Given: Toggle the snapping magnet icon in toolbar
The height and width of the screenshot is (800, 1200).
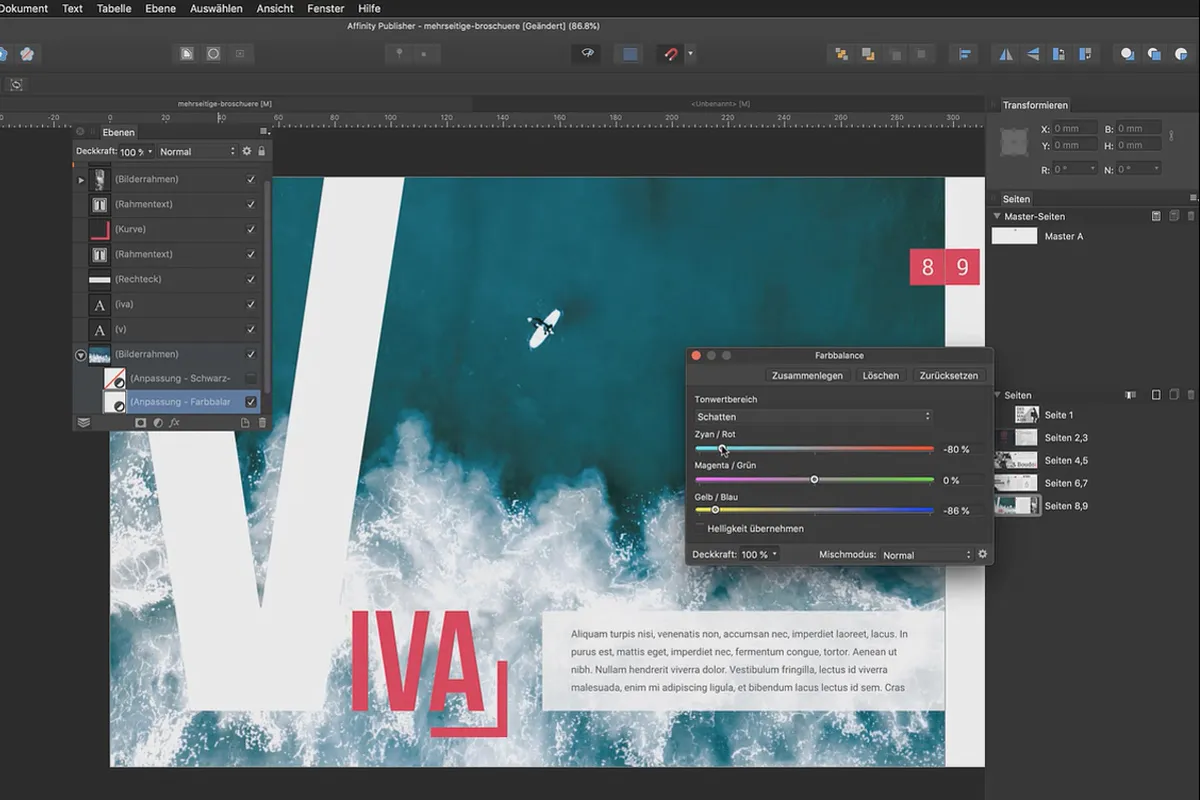Looking at the screenshot, I should [669, 54].
